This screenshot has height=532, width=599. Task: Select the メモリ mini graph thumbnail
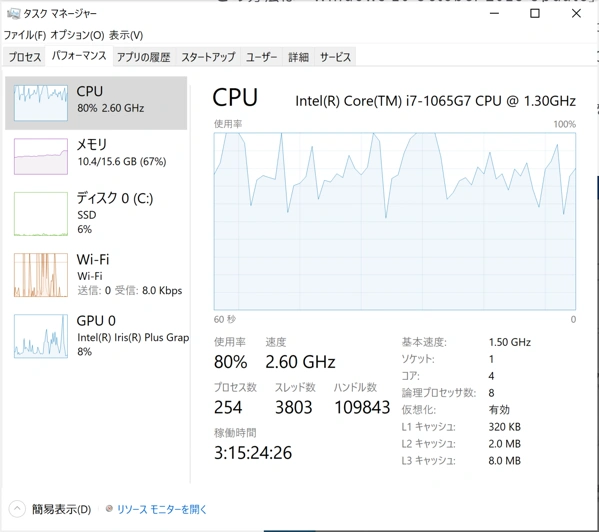41,157
